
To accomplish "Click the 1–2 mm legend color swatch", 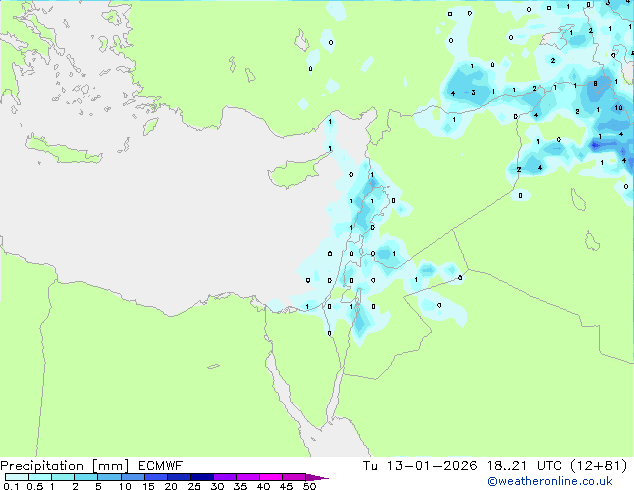I will click(x=63, y=477).
